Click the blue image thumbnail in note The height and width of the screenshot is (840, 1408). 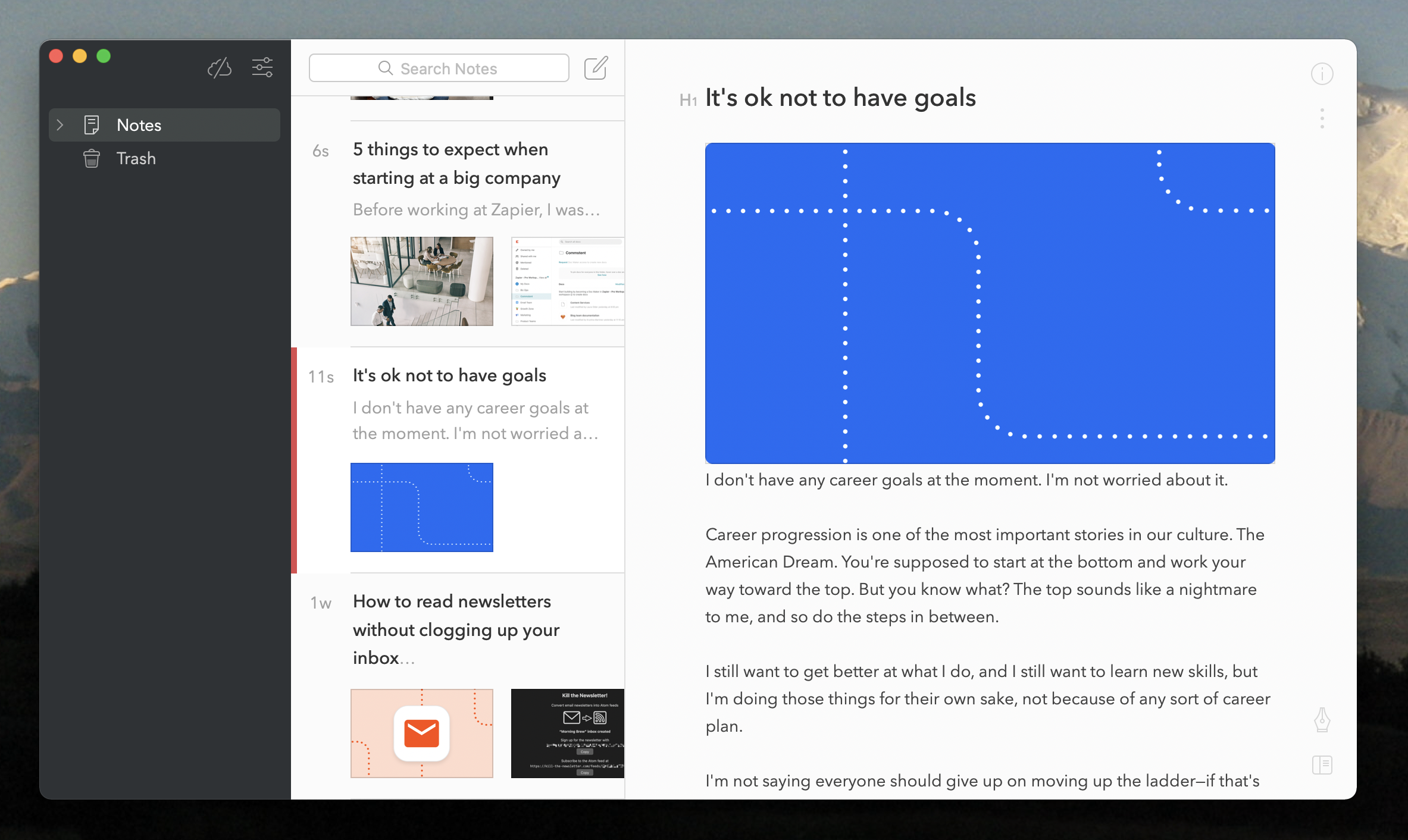pyautogui.click(x=422, y=507)
